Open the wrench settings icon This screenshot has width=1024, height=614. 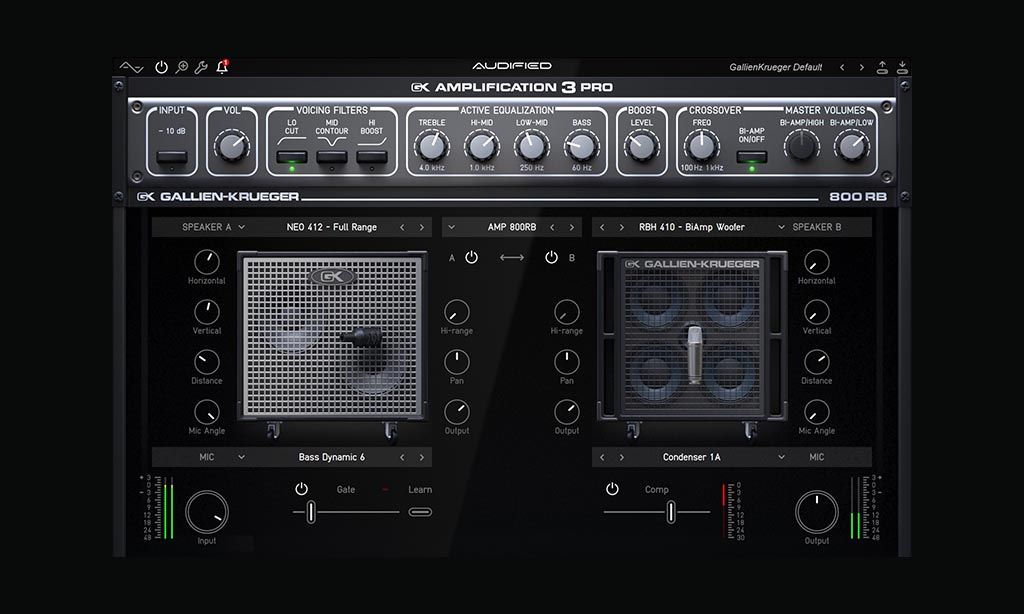pos(201,67)
